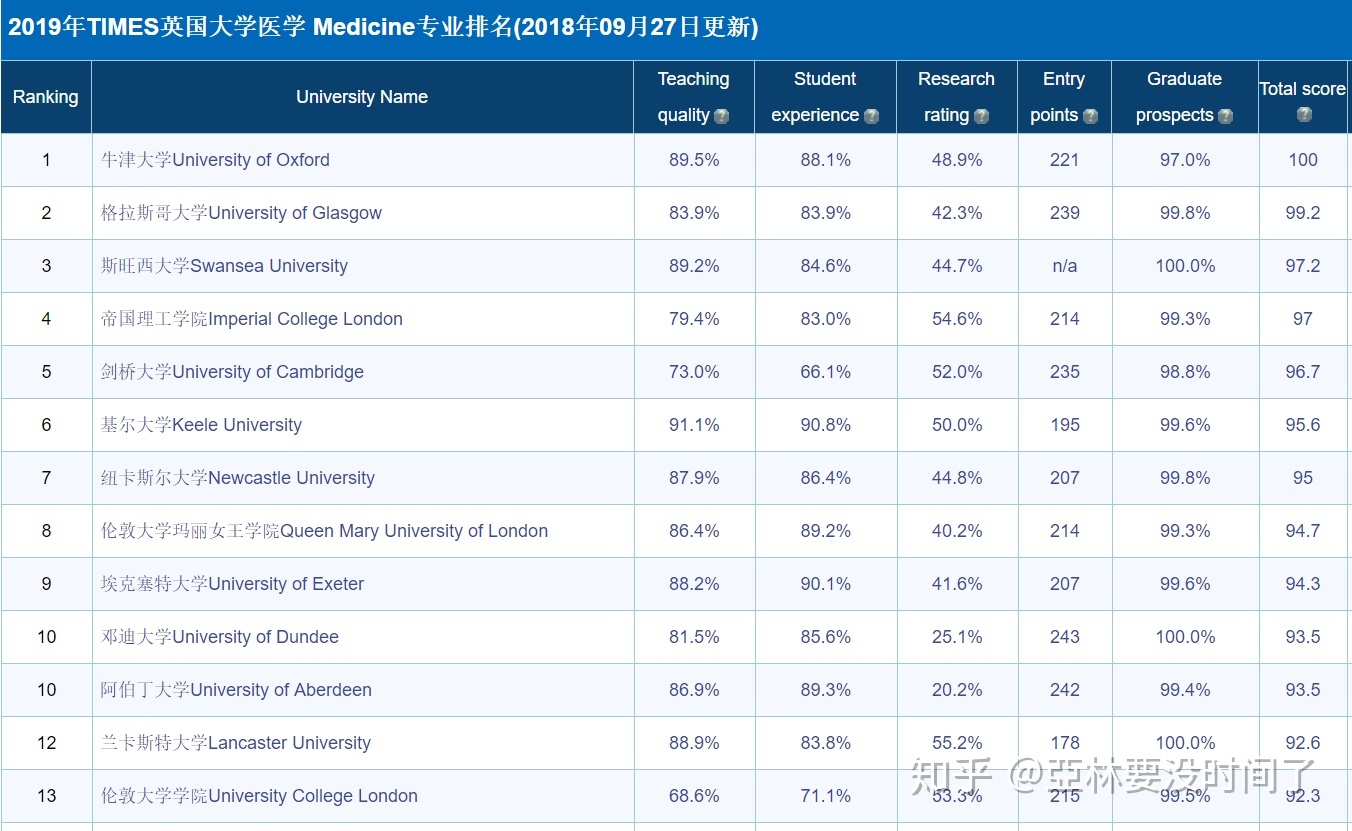Click the Total score header text

tap(1302, 89)
